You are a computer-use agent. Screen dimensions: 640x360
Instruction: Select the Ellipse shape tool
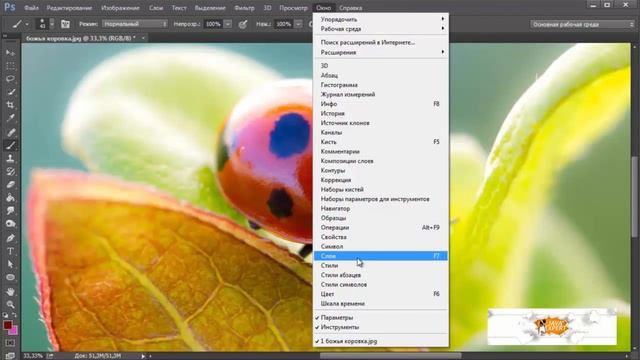(10, 277)
